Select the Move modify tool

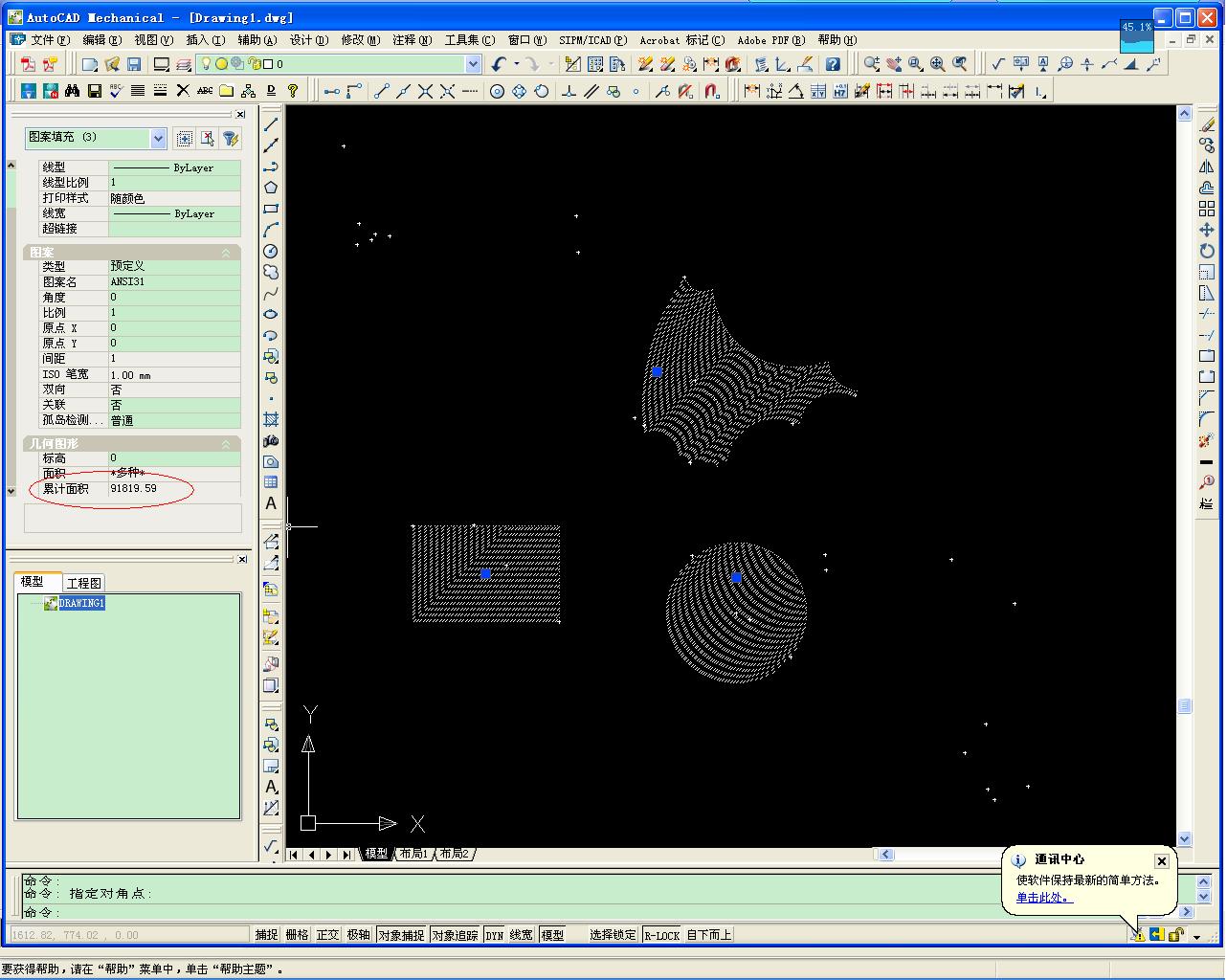coord(1207,230)
